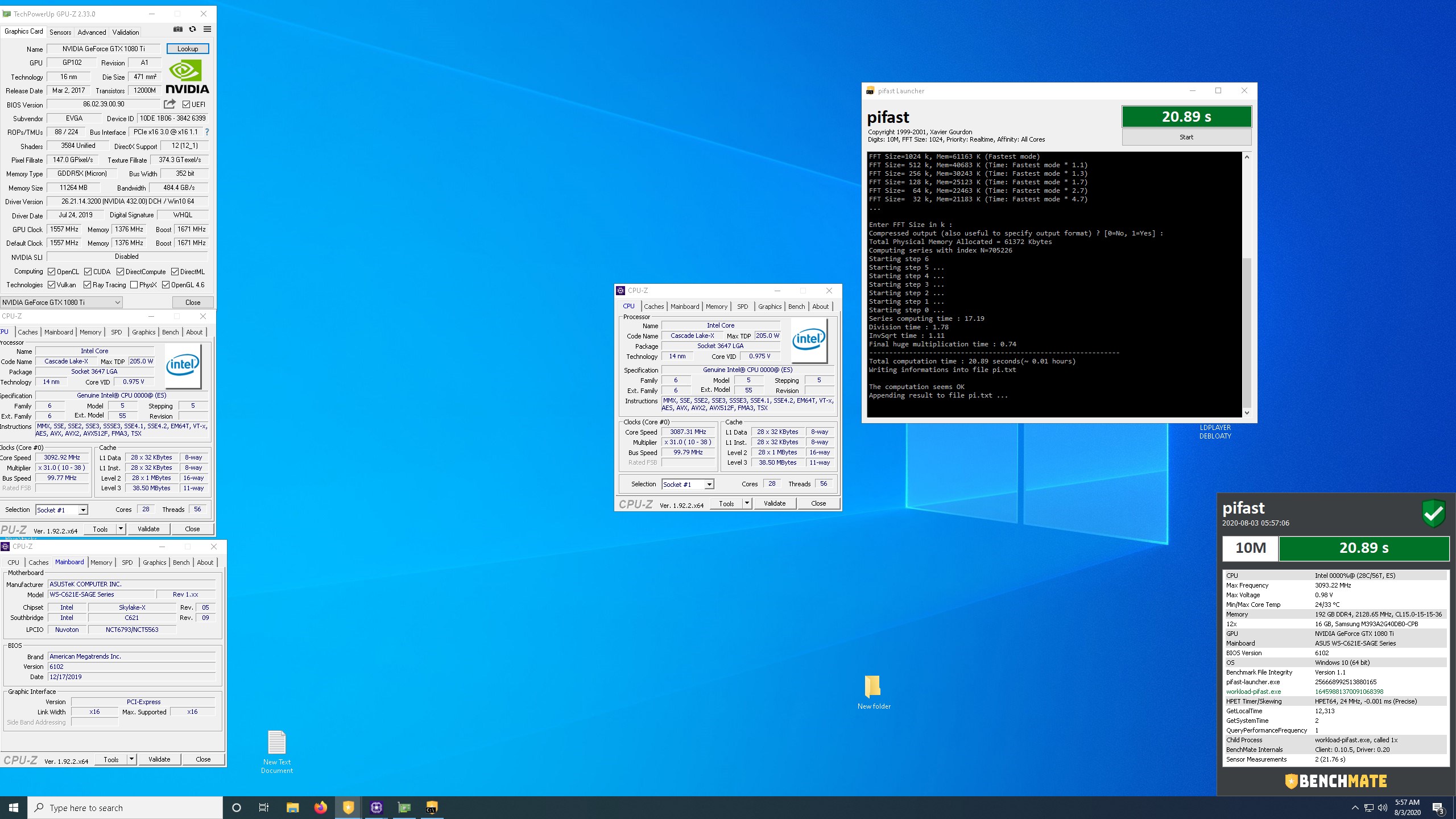
Task: Click the BenchMate shield taskbar icon
Action: point(348,808)
